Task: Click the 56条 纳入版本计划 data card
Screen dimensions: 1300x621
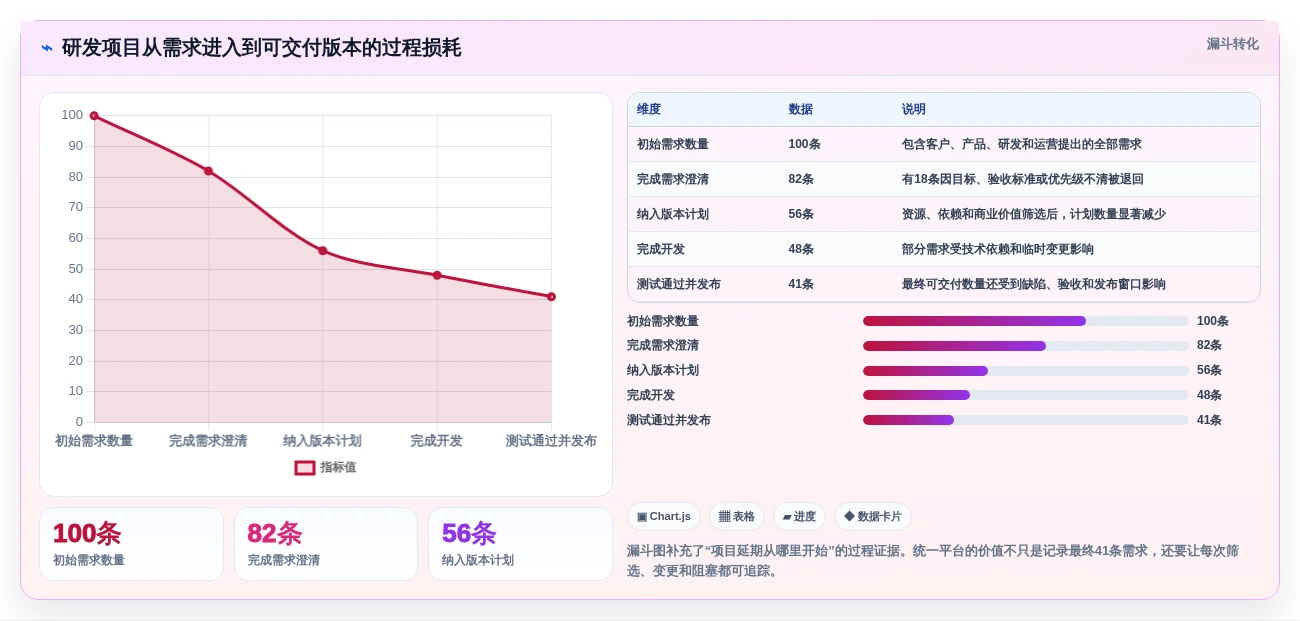Action: [520, 544]
